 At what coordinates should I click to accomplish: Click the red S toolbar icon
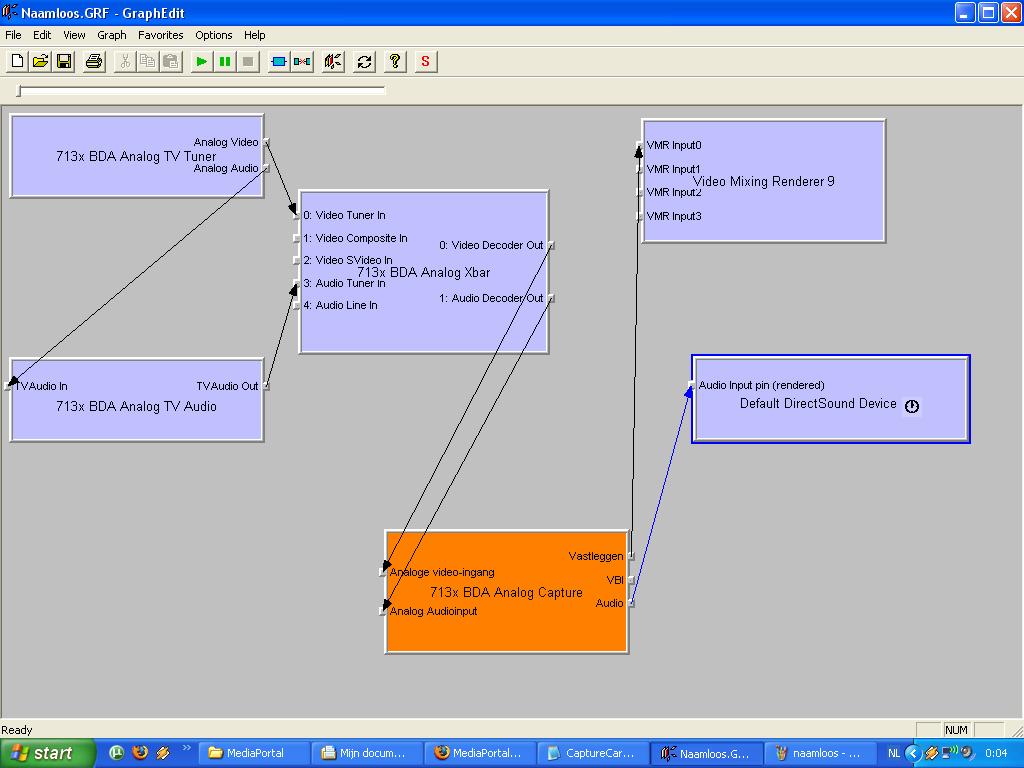coord(425,62)
